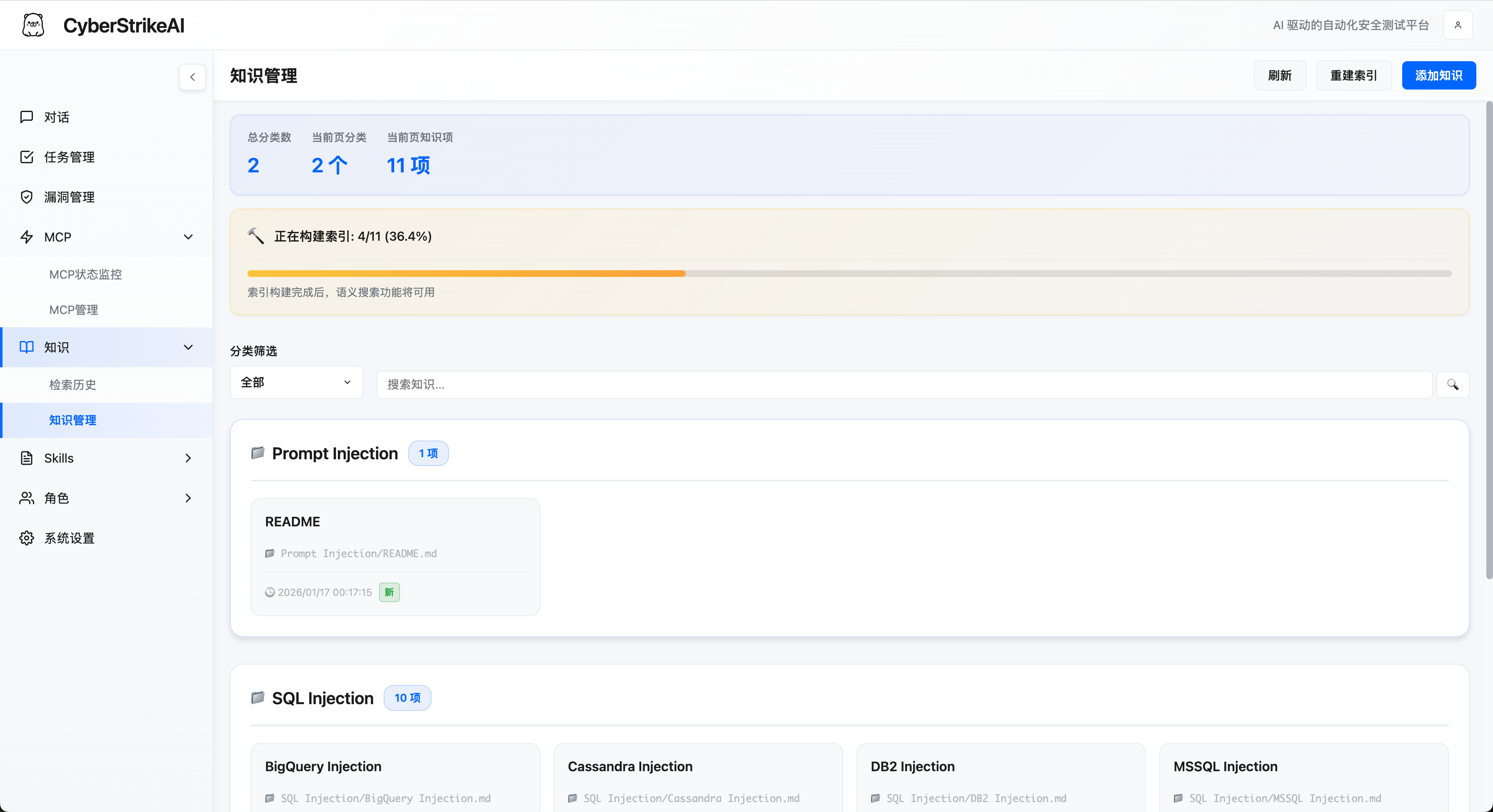Screen dimensions: 1493x812
Task: Open the 检索历史 menu item
Action: 72,384
